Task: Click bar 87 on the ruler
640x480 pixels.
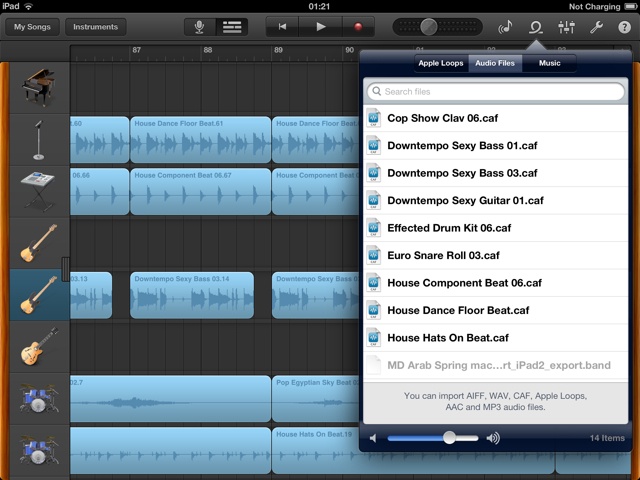Action: pos(137,50)
